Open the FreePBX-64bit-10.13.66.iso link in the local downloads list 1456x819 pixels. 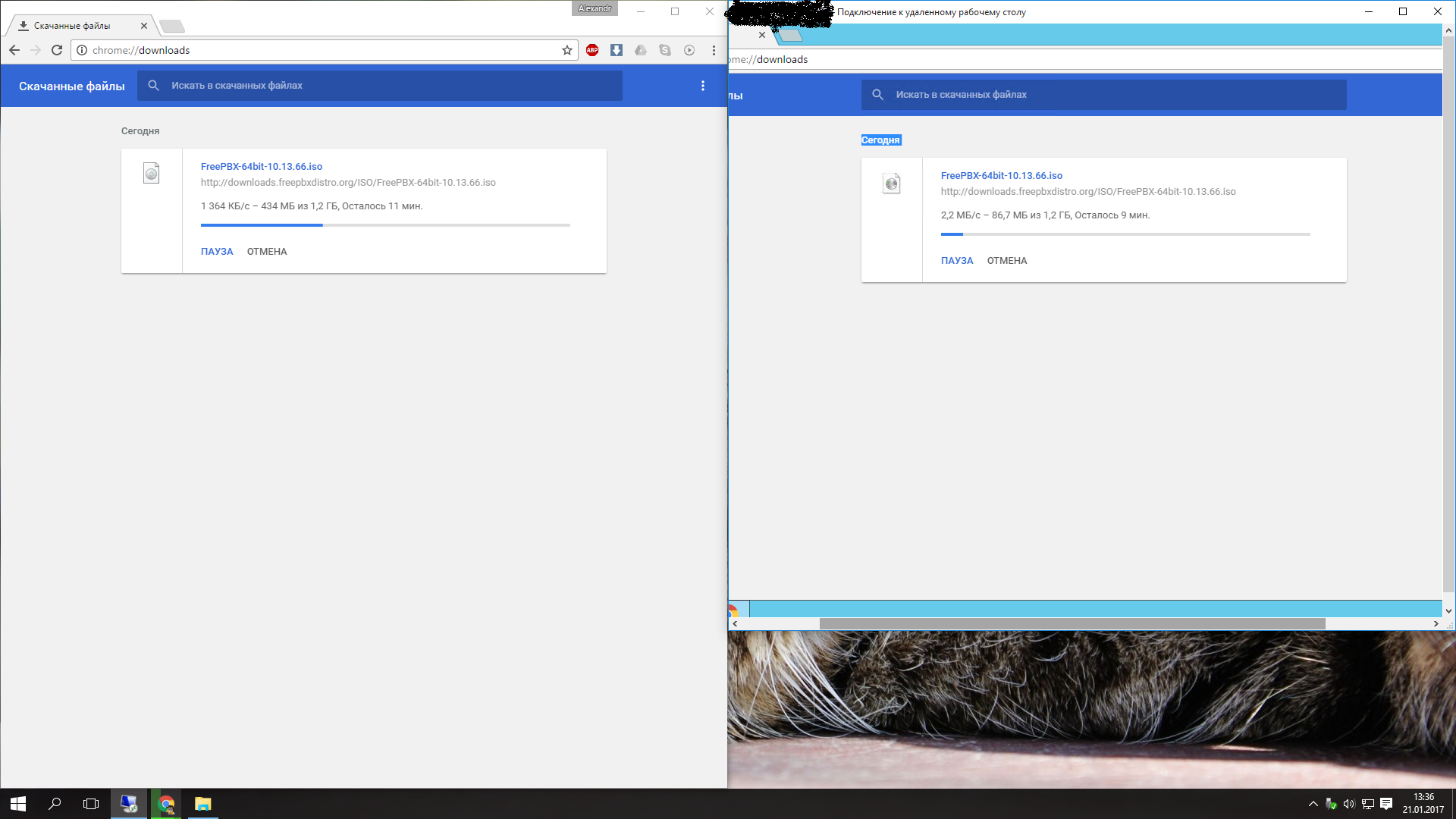coord(262,167)
